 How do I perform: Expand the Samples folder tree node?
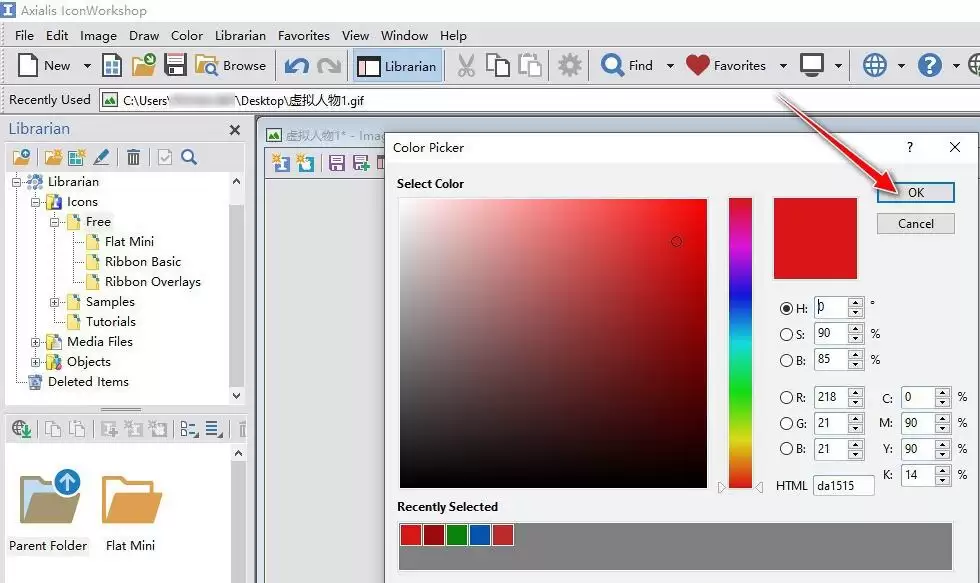point(54,302)
